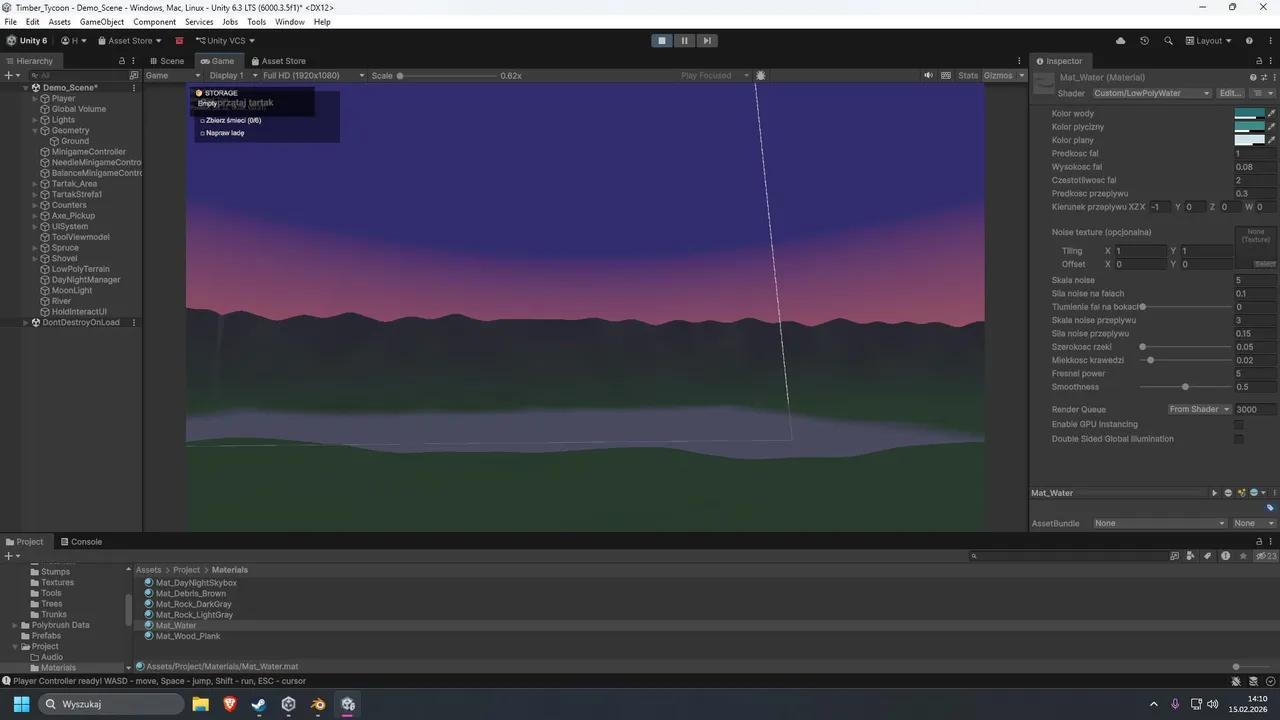Stop play mode with the stop button
This screenshot has height=720, width=1280.
[x=662, y=41]
